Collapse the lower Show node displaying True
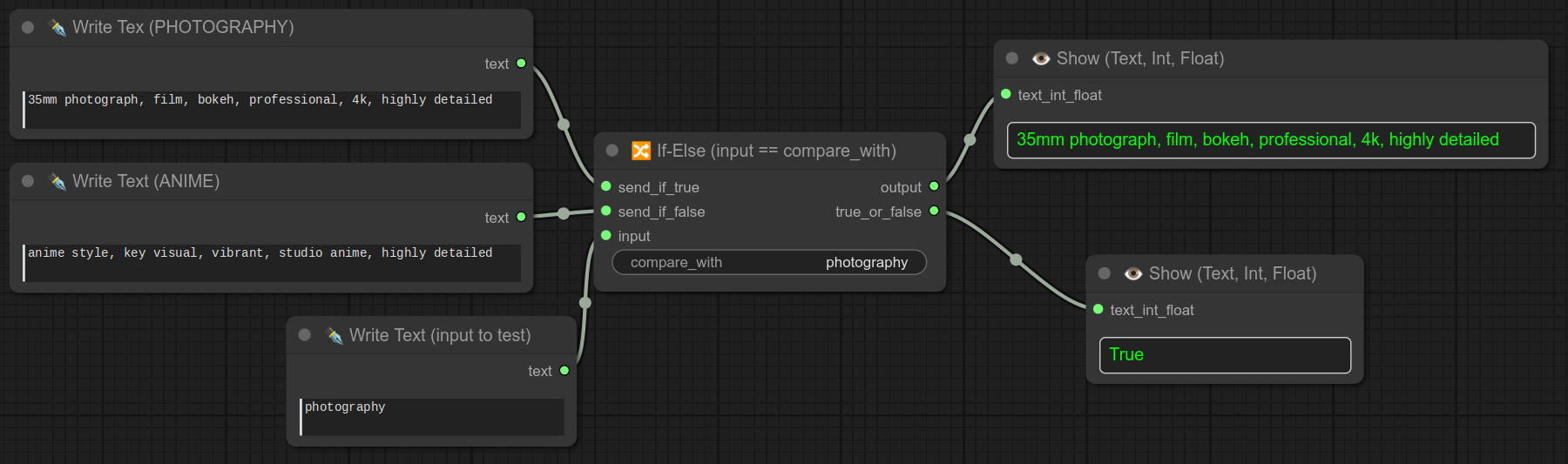This screenshot has width=1568, height=464. pos(1105,273)
